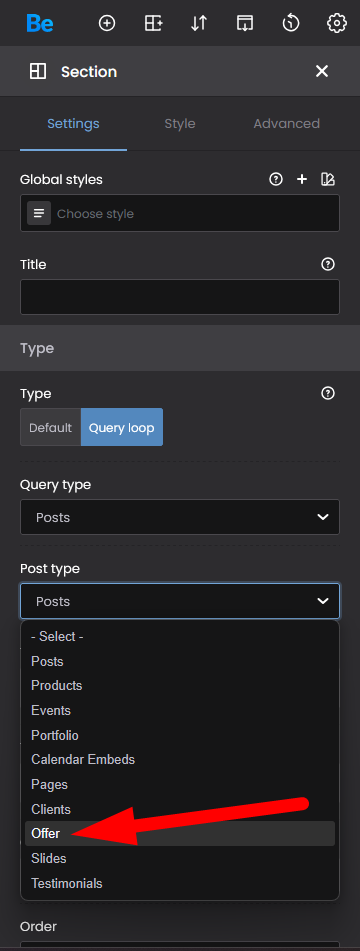
Task: Click the list icon inside Choose style
Action: pyautogui.click(x=39, y=213)
